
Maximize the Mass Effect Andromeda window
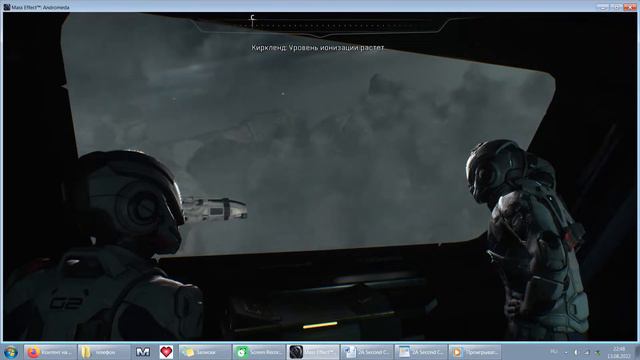(616, 7)
